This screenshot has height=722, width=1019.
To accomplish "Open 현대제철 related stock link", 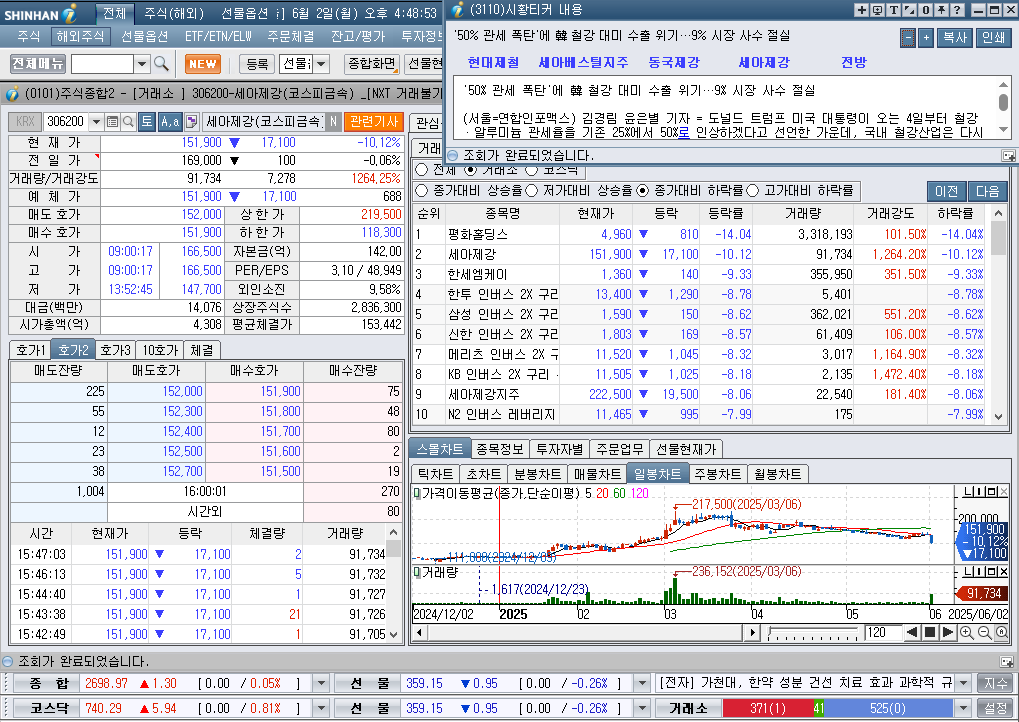I will coord(493,62).
